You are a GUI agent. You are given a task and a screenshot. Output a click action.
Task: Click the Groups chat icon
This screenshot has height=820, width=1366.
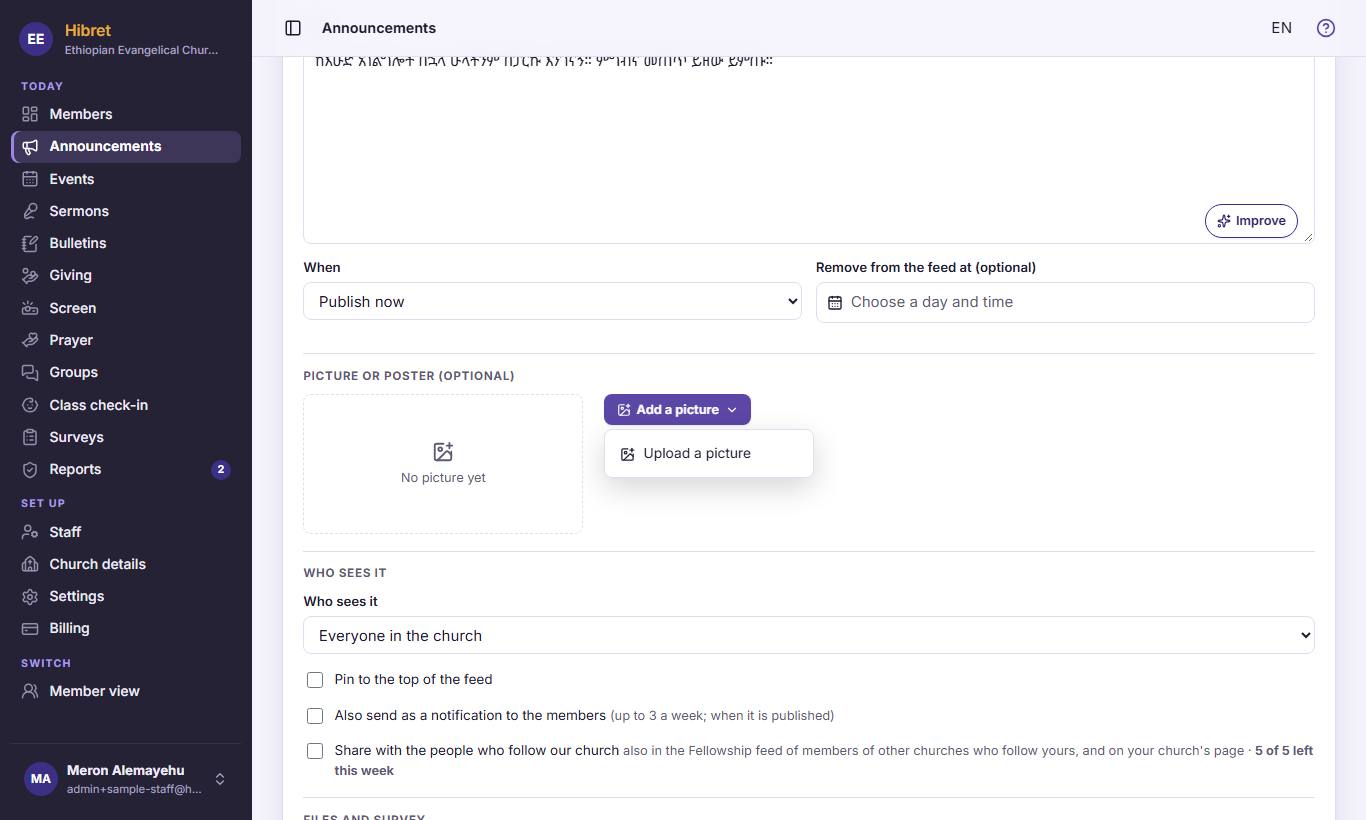30,372
